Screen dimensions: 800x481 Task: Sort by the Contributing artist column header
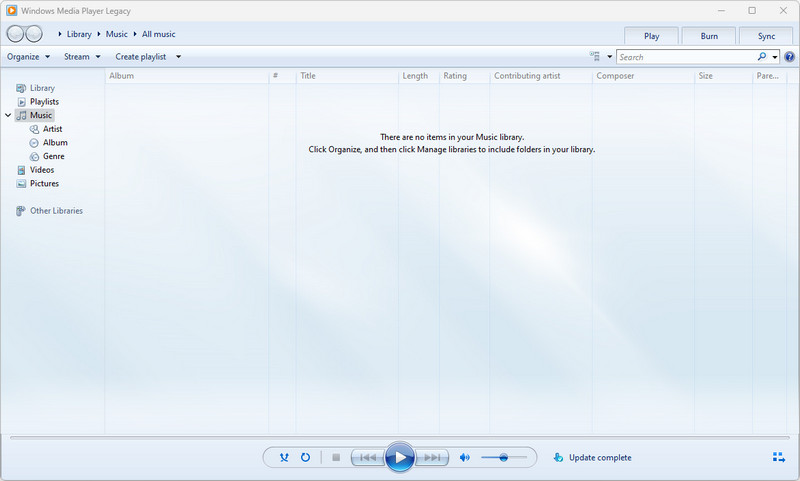point(541,76)
